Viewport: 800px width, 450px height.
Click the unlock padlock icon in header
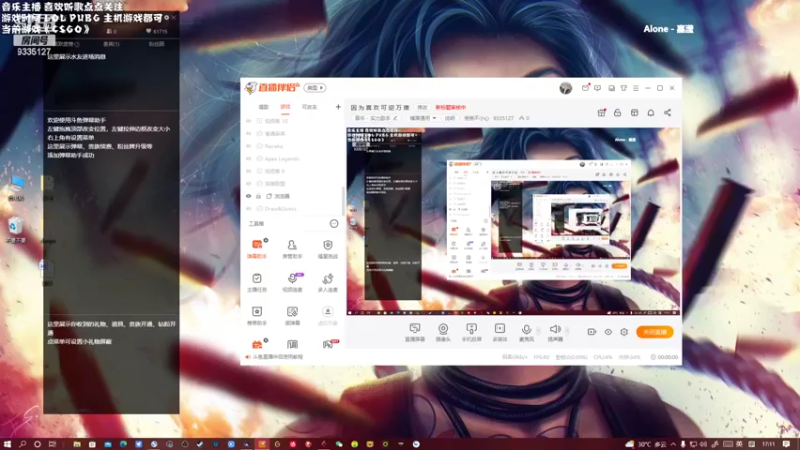(617, 113)
